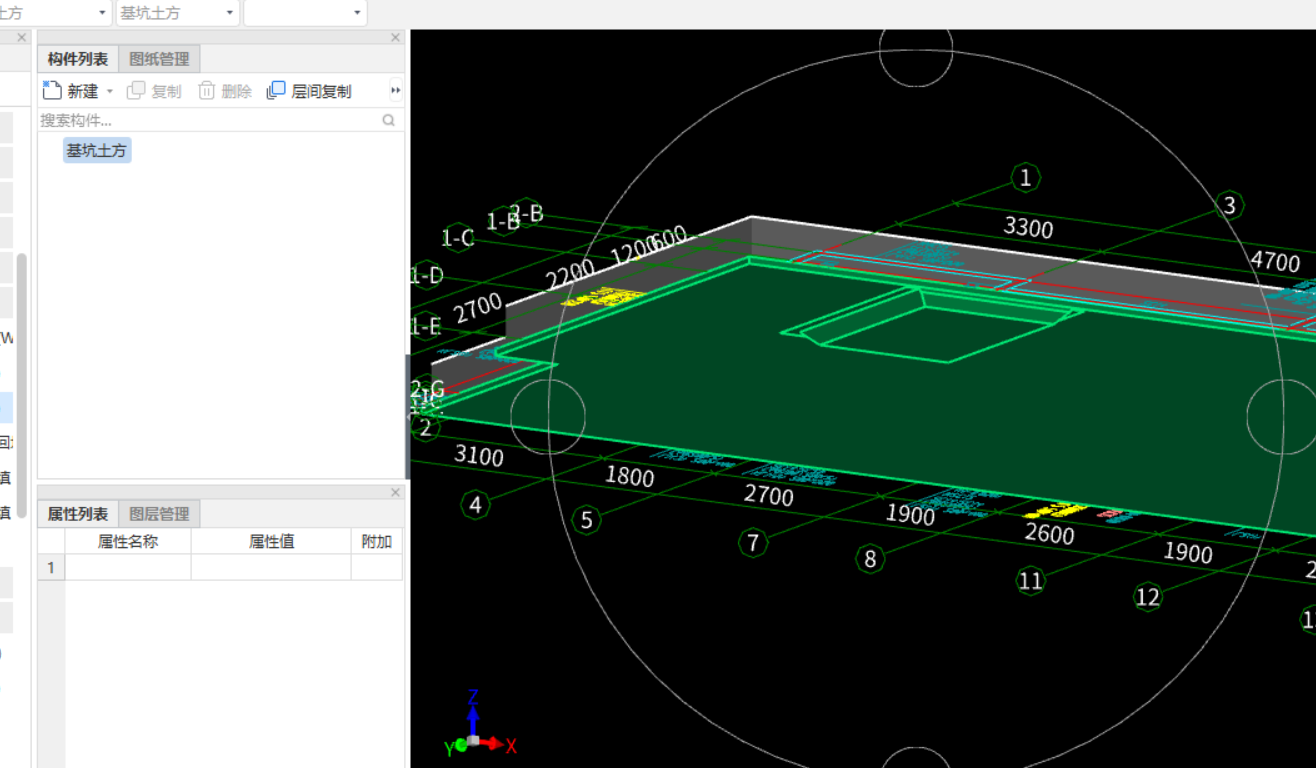The height and width of the screenshot is (768, 1316).
Task: Click the top handle of the orbit ring
Action: (916, 48)
